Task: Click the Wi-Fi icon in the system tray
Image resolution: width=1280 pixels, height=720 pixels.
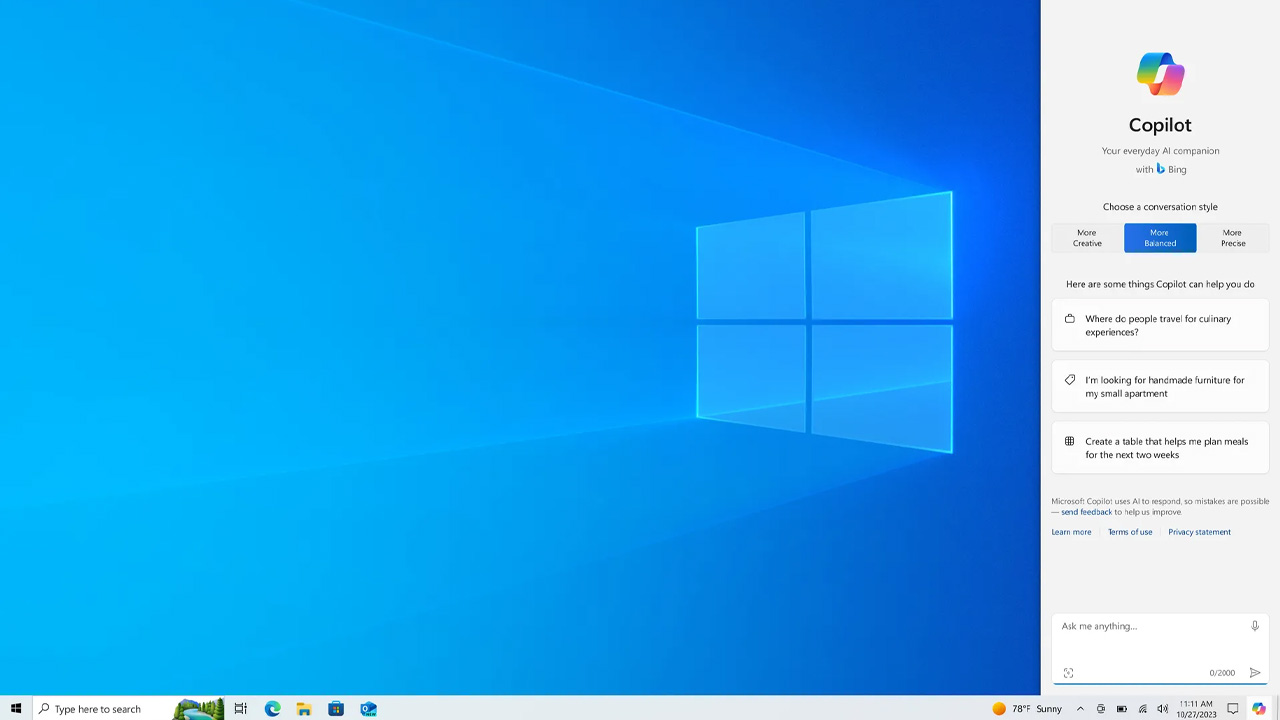Action: pos(1143,709)
